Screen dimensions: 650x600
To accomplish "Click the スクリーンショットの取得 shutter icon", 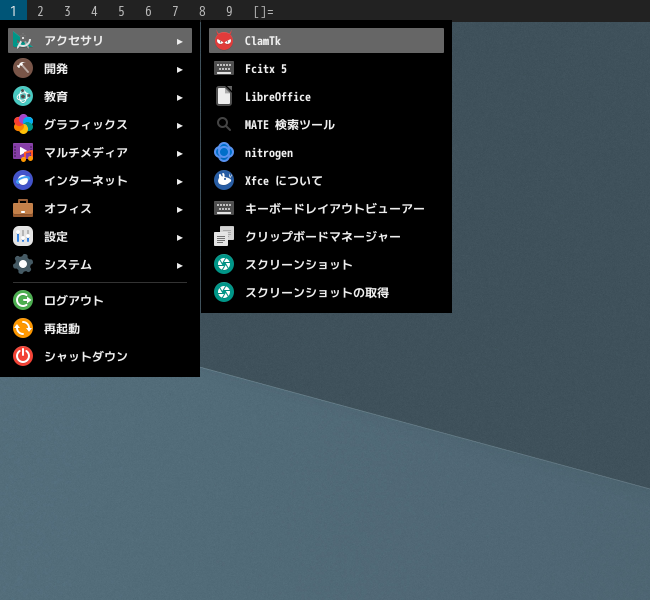I will pyautogui.click(x=224, y=292).
